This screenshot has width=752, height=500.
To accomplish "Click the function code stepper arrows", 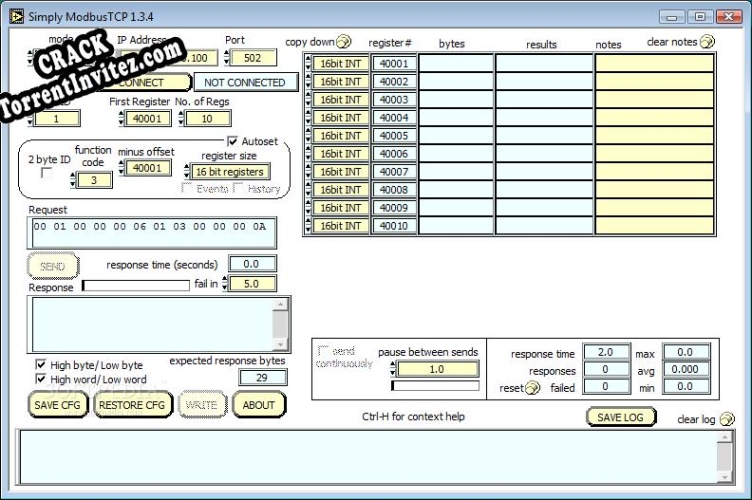I will [73, 180].
